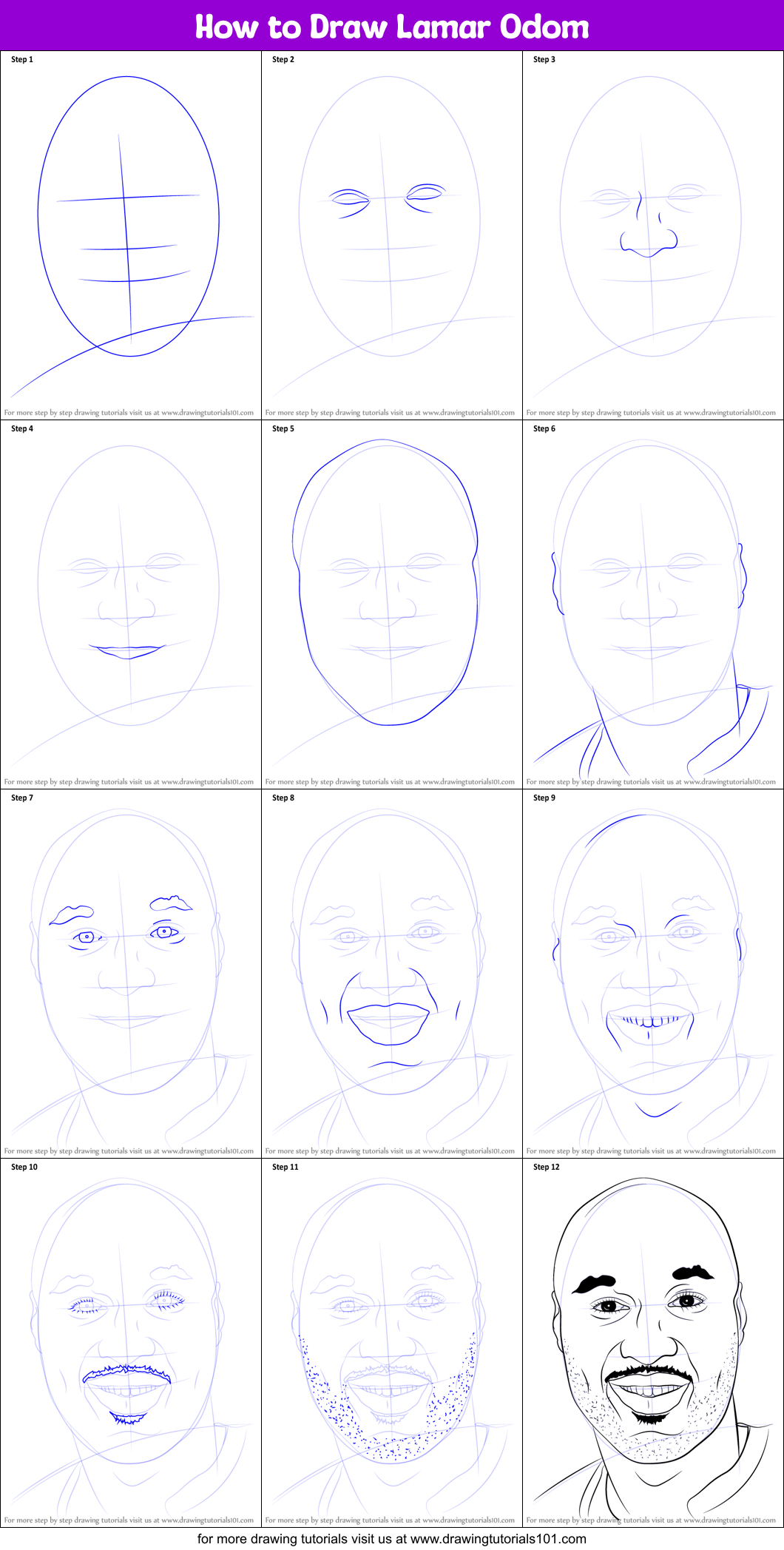Open the Step 11 beard stubble panel
This screenshot has height=1550, width=784.
pos(392,1343)
